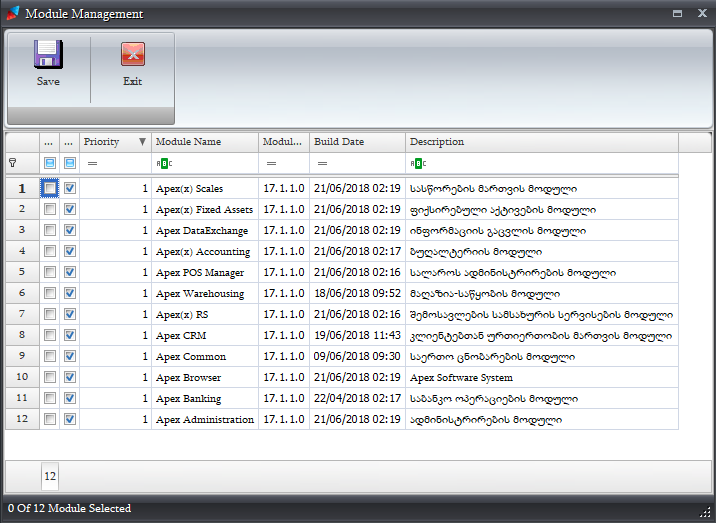Screen dimensions: 716x523
Task: Sort by the Module Name column header
Action: 205,142
